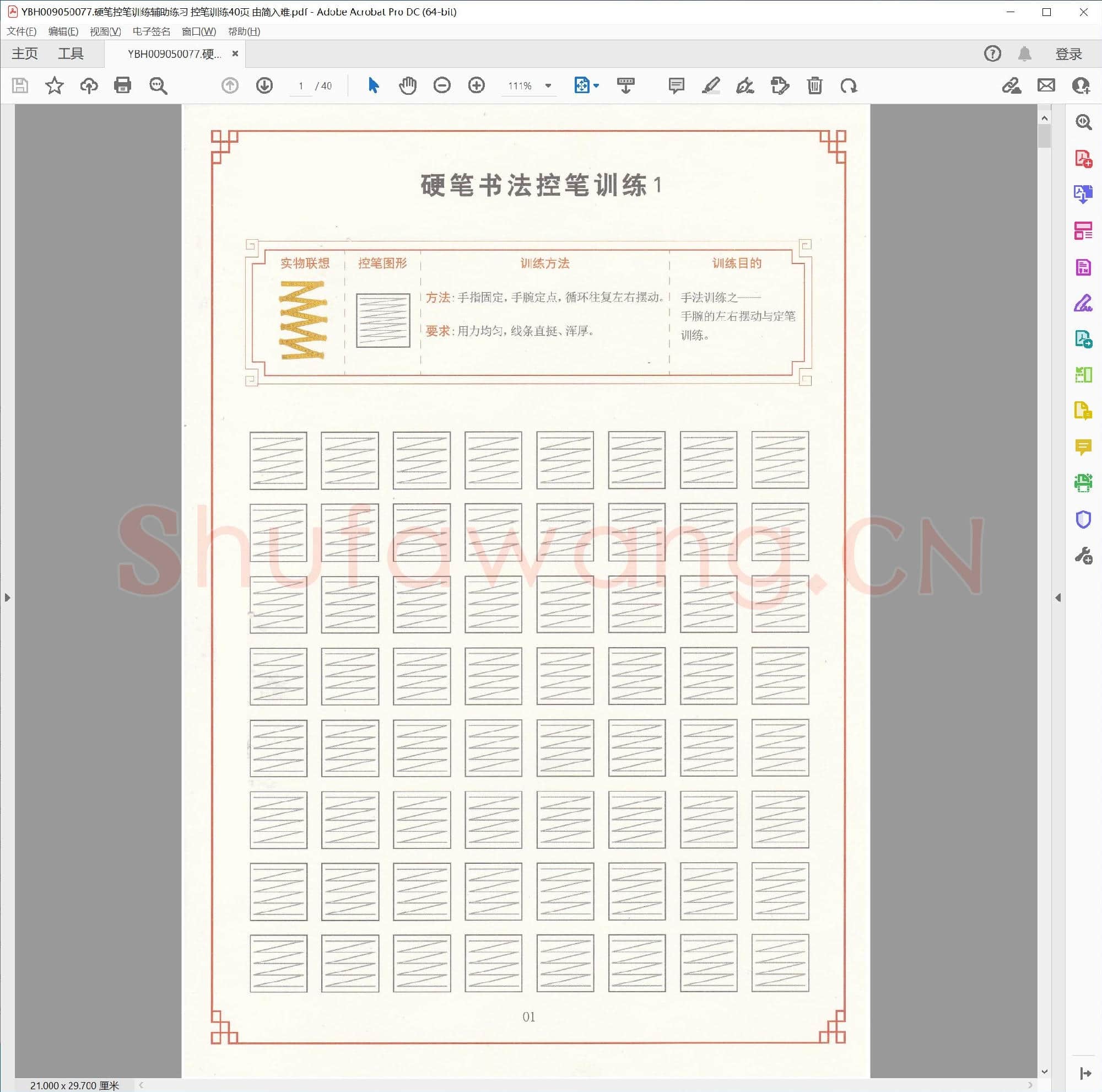
Task: Zoom in on the document
Action: coord(476,85)
